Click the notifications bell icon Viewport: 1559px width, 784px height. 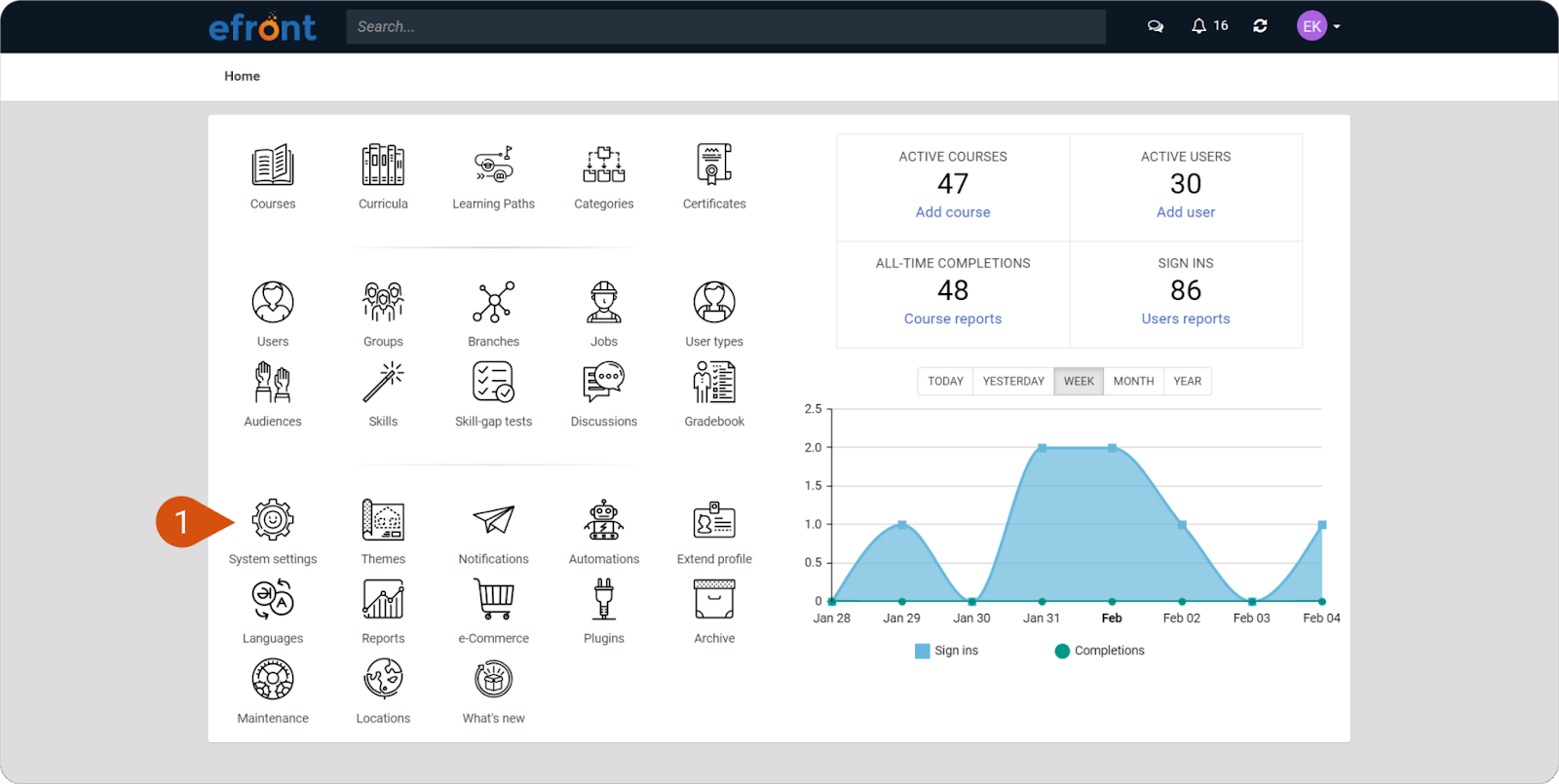tap(1198, 26)
